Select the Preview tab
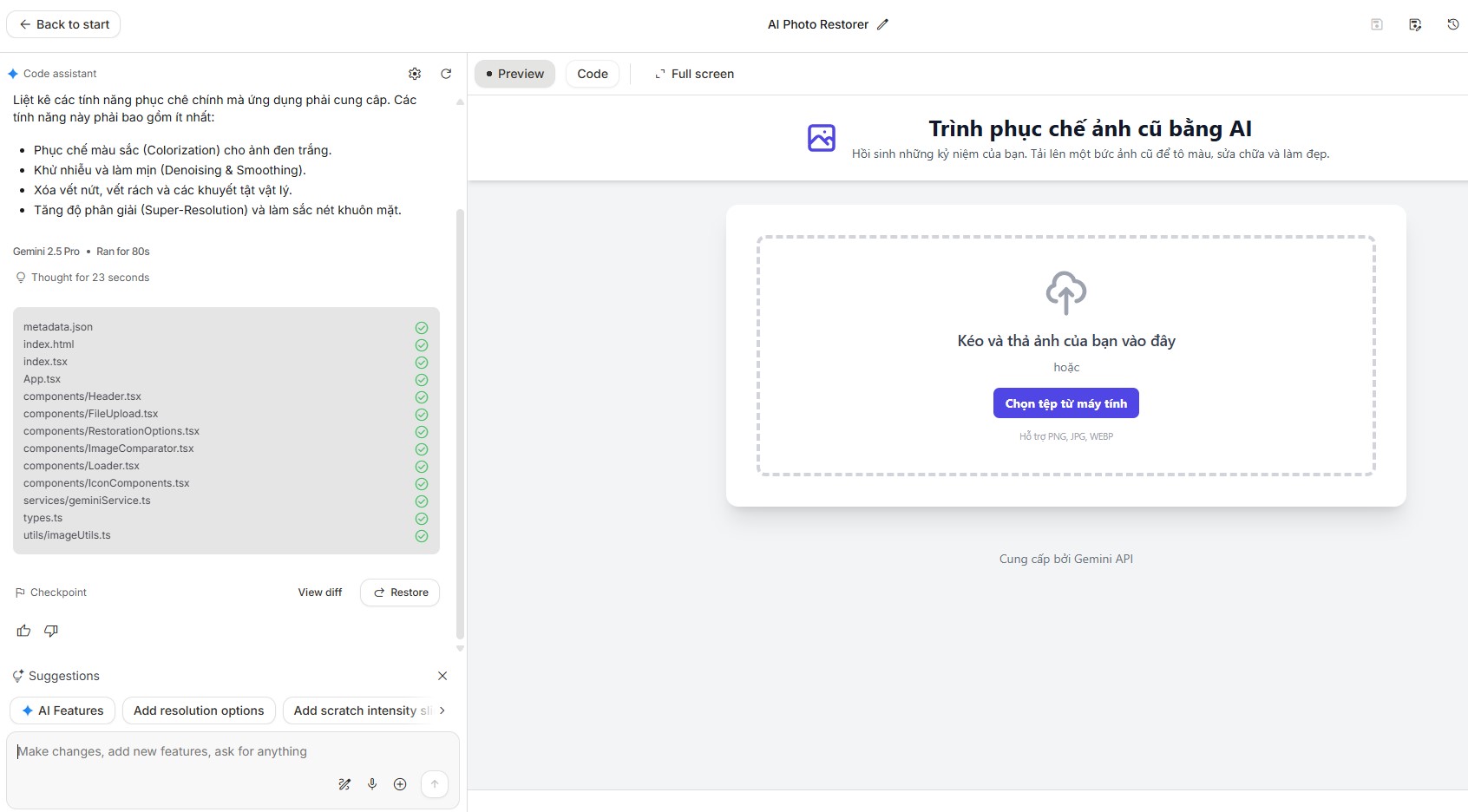 point(514,74)
